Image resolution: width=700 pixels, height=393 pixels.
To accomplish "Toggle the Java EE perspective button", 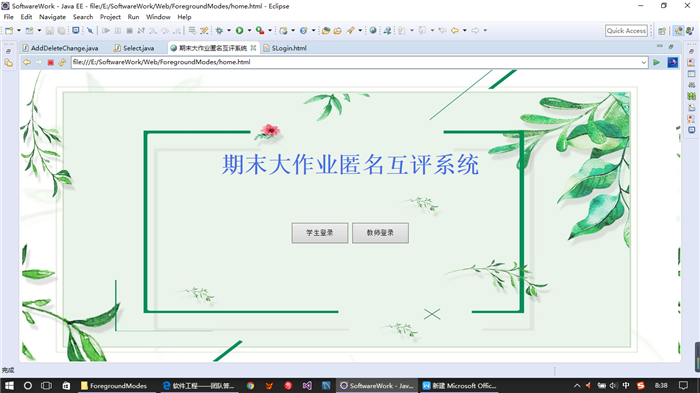I will (679, 30).
